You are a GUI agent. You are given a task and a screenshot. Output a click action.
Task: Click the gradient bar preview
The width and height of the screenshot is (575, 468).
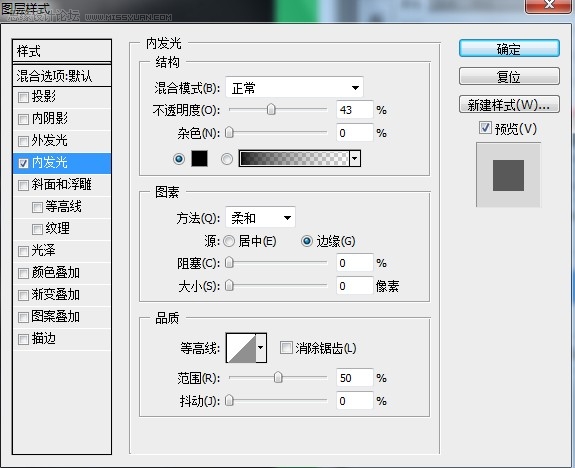click(294, 158)
